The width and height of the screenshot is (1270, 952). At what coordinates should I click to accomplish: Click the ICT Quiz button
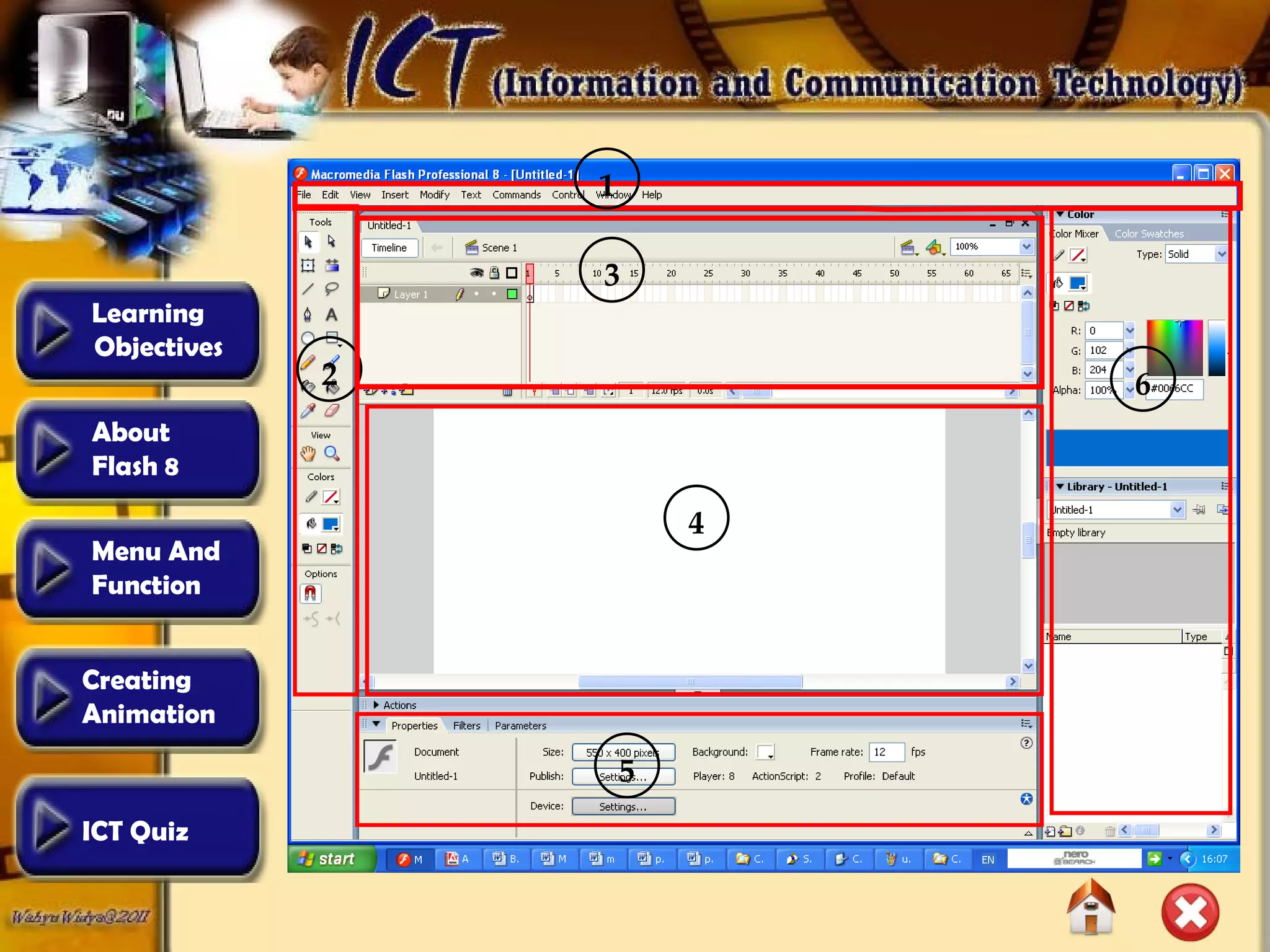(138, 829)
